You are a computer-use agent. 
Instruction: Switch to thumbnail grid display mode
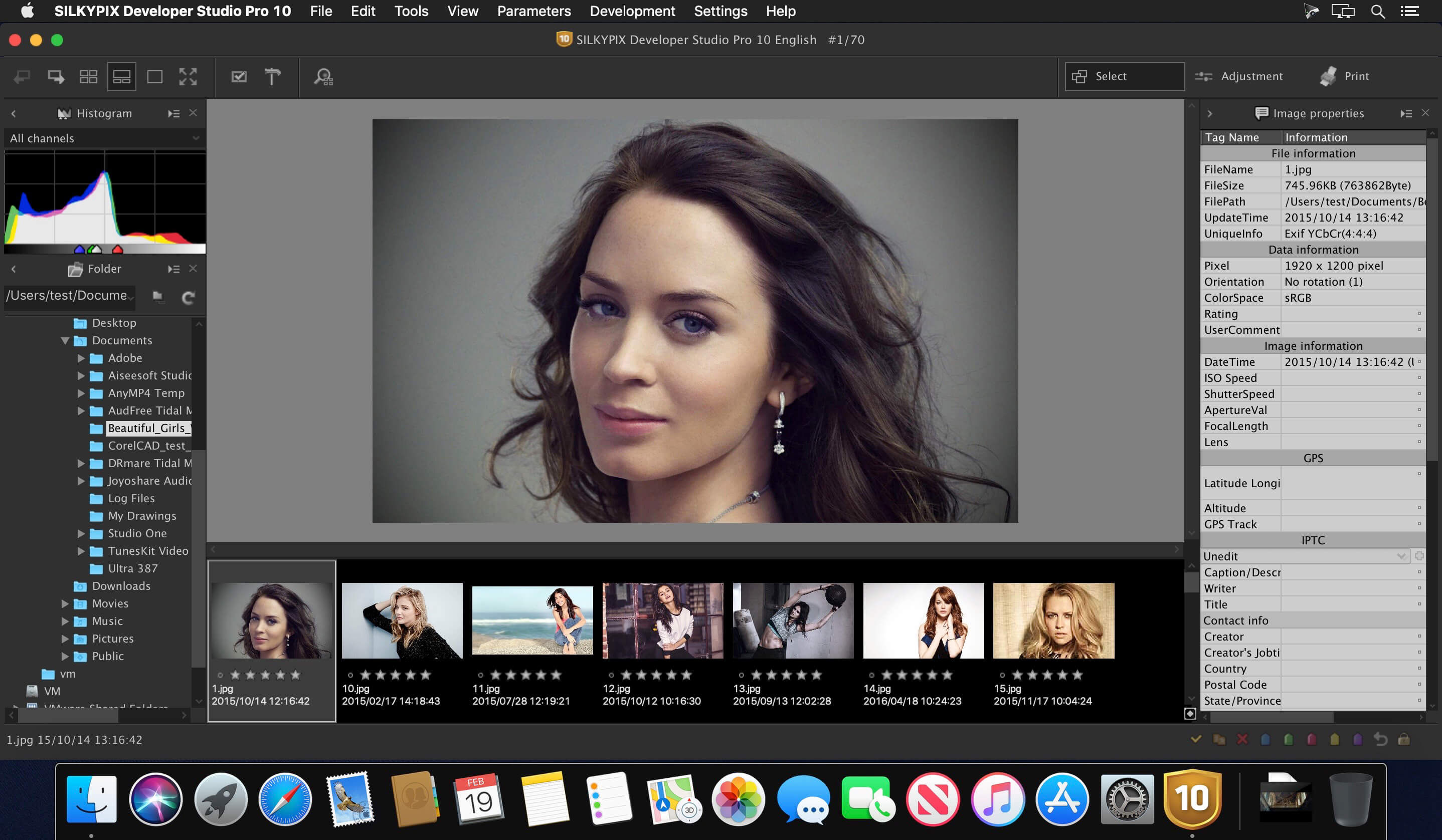(88, 77)
